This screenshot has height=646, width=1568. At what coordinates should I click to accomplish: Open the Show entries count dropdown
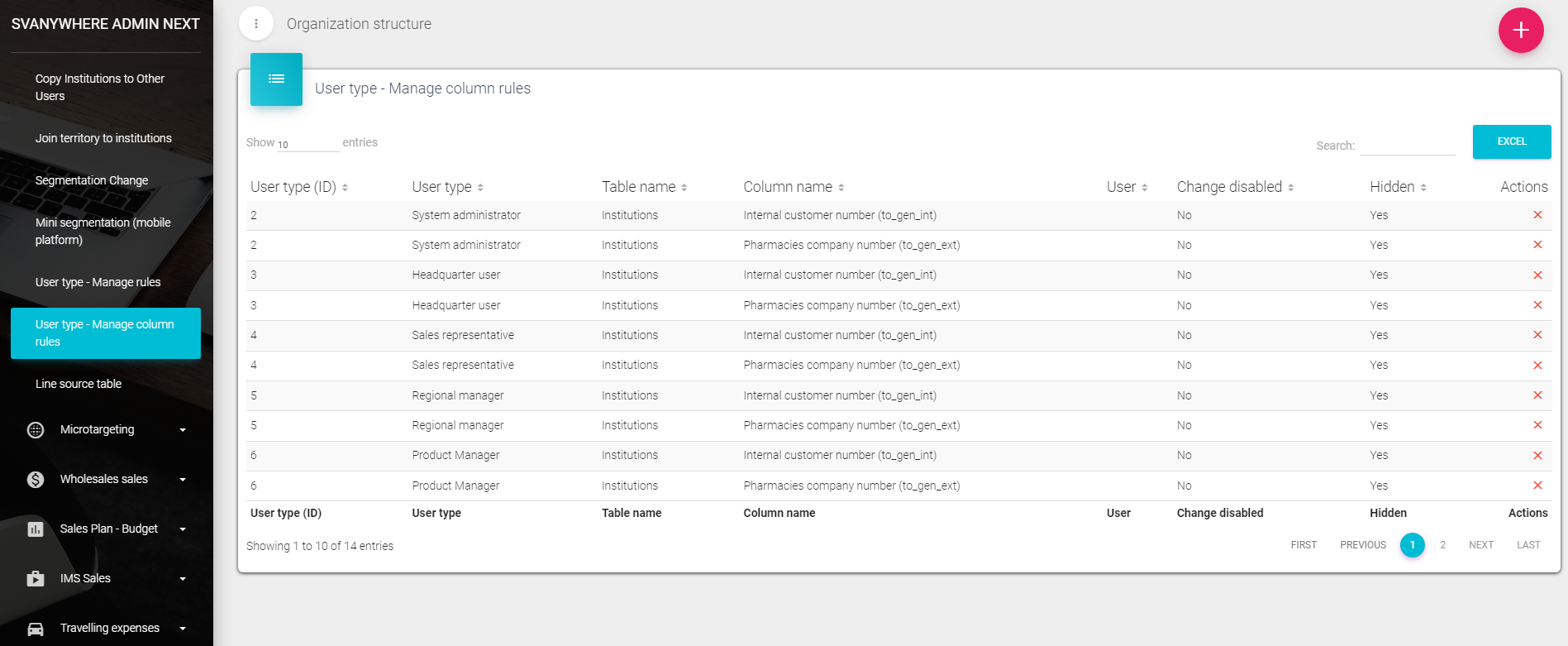[307, 144]
